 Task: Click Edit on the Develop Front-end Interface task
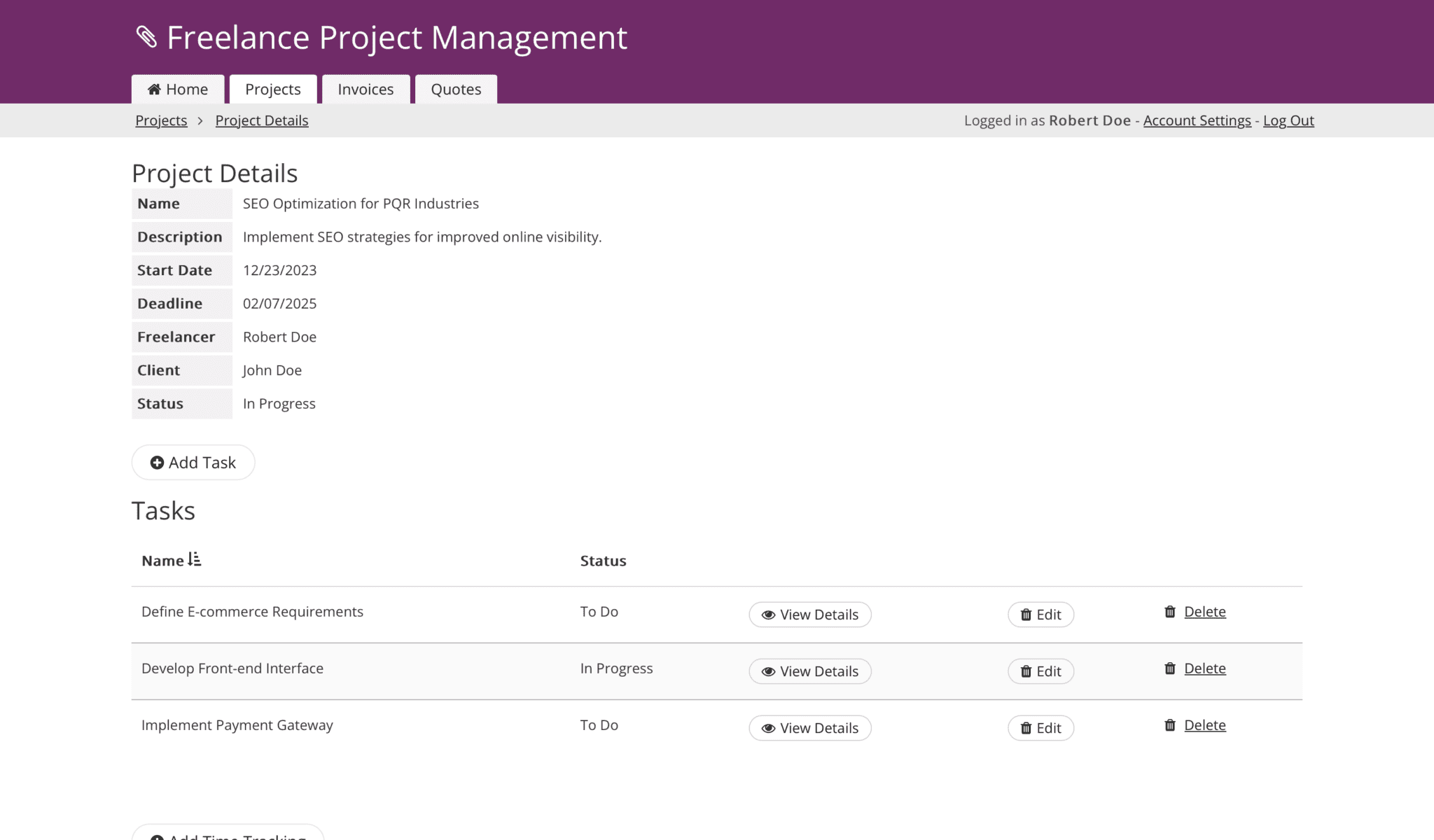1041,671
